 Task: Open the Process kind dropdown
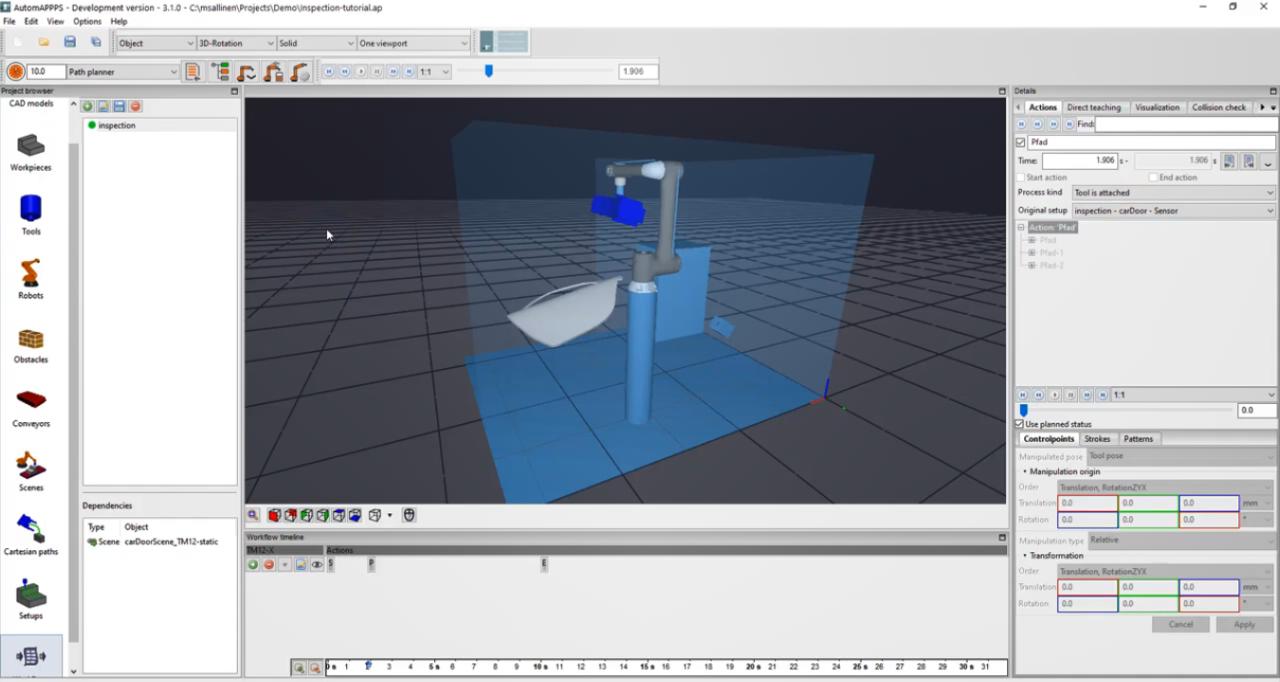(1173, 193)
